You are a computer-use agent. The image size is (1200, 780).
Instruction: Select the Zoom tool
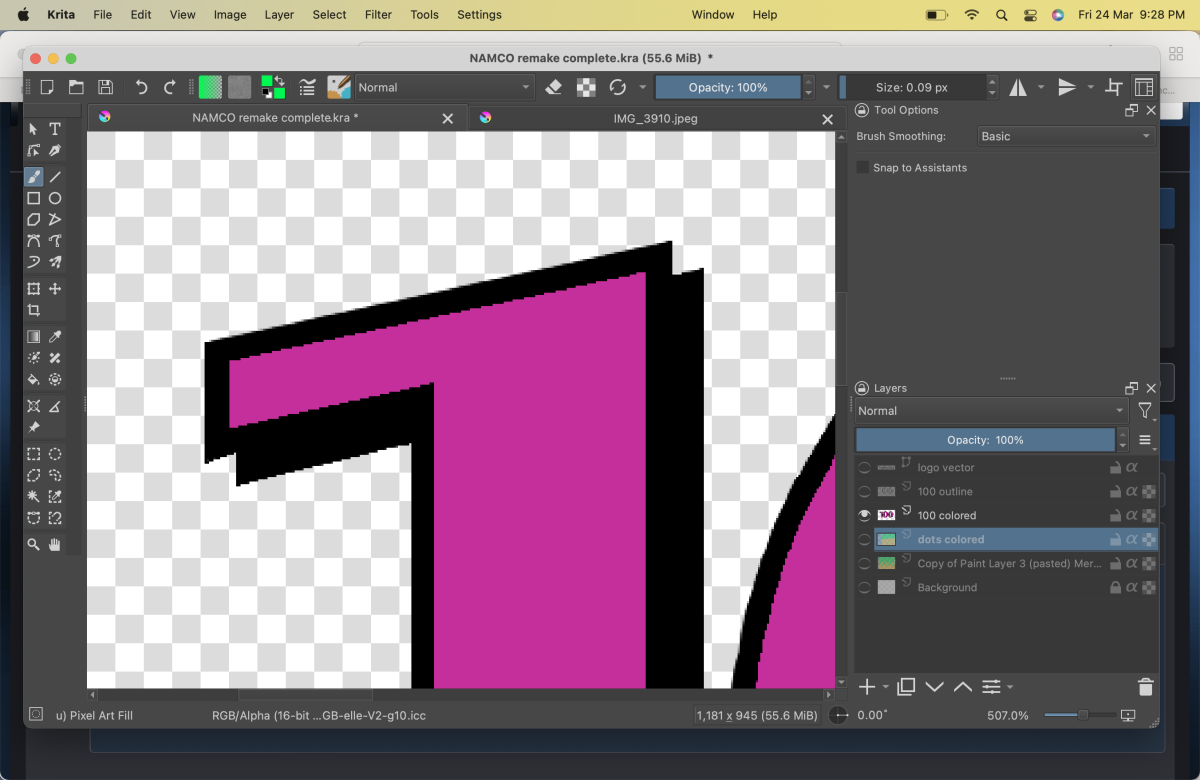point(34,544)
